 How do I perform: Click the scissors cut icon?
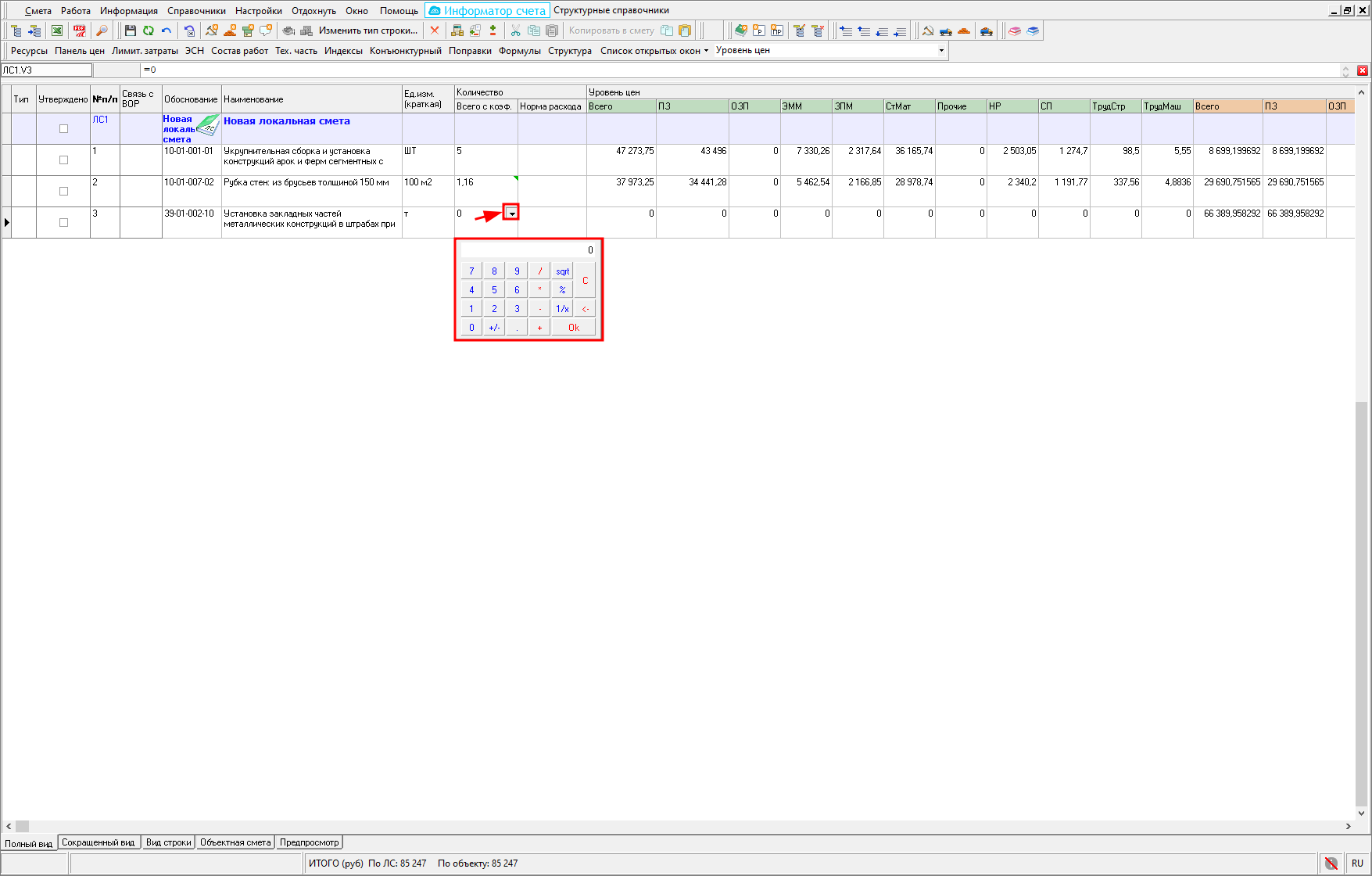[515, 31]
